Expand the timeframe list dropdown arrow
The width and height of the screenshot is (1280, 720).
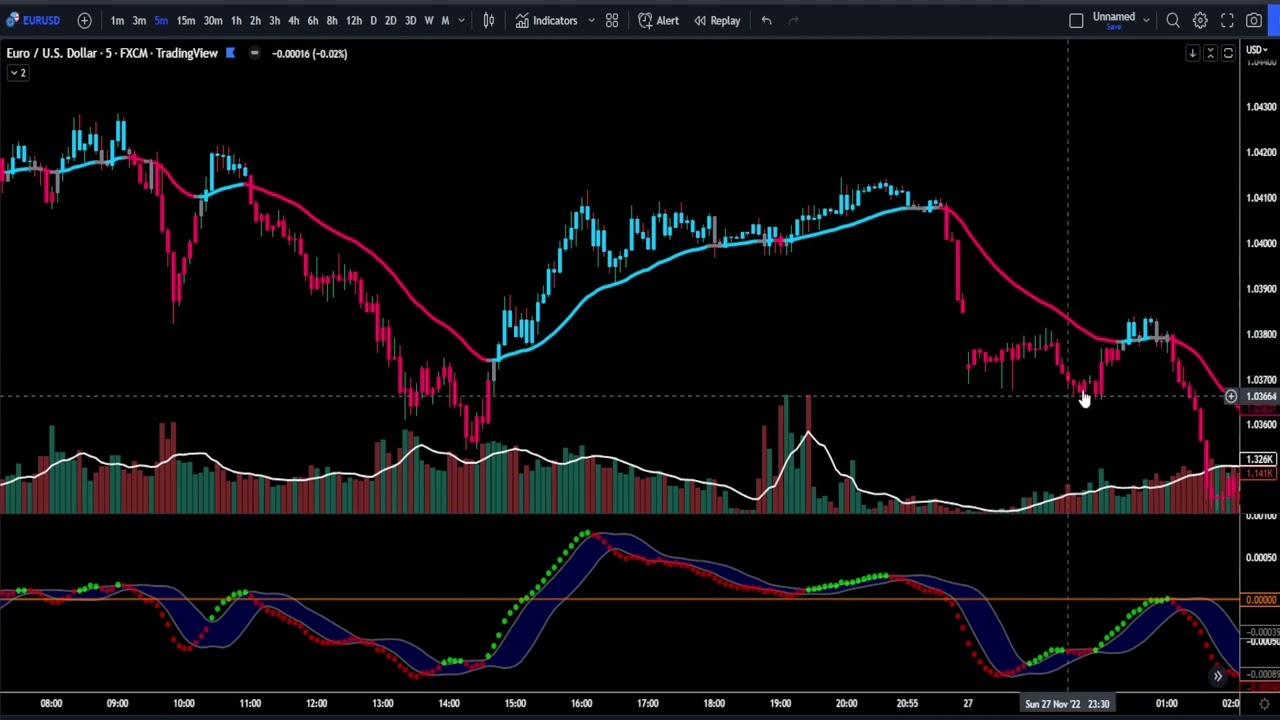click(x=461, y=20)
